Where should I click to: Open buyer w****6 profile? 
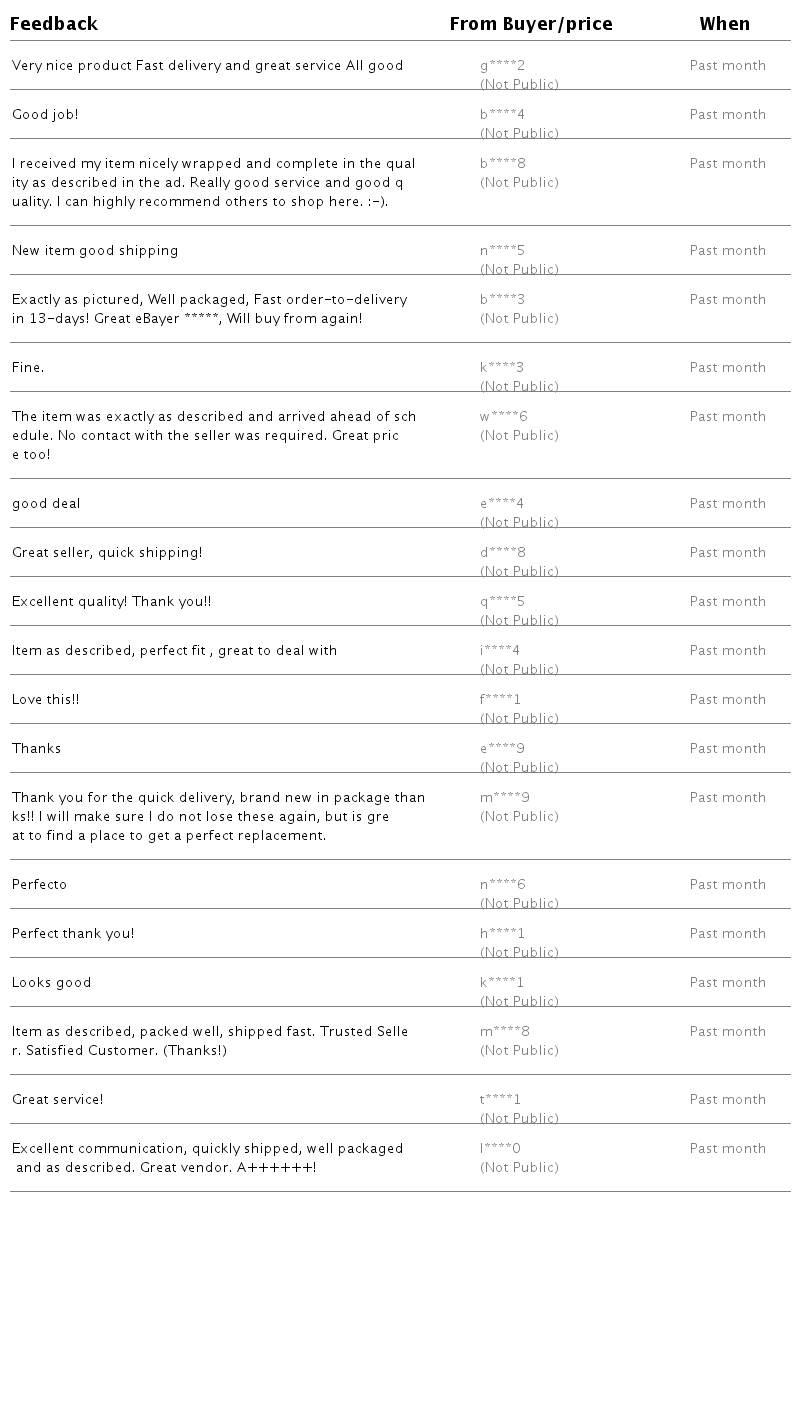(x=503, y=417)
